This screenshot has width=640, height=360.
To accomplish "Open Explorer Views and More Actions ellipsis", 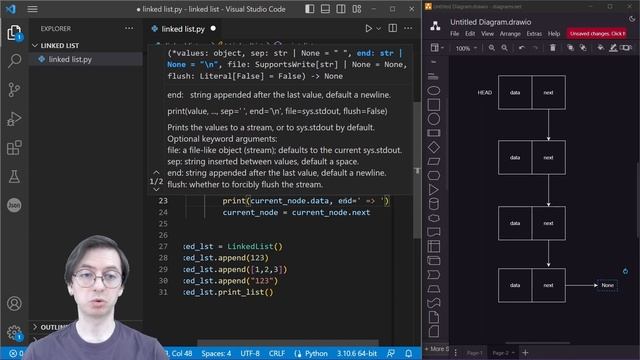I will tap(129, 28).
